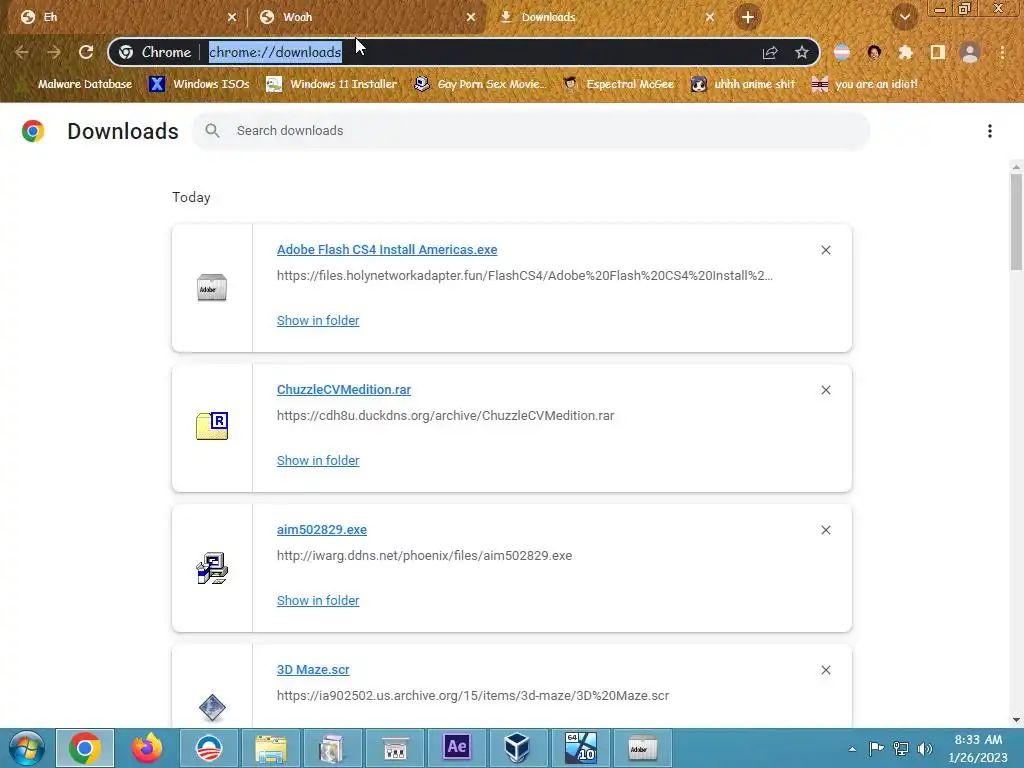
Task: Open Windows Explorer folder in taskbar
Action: [x=271, y=748]
